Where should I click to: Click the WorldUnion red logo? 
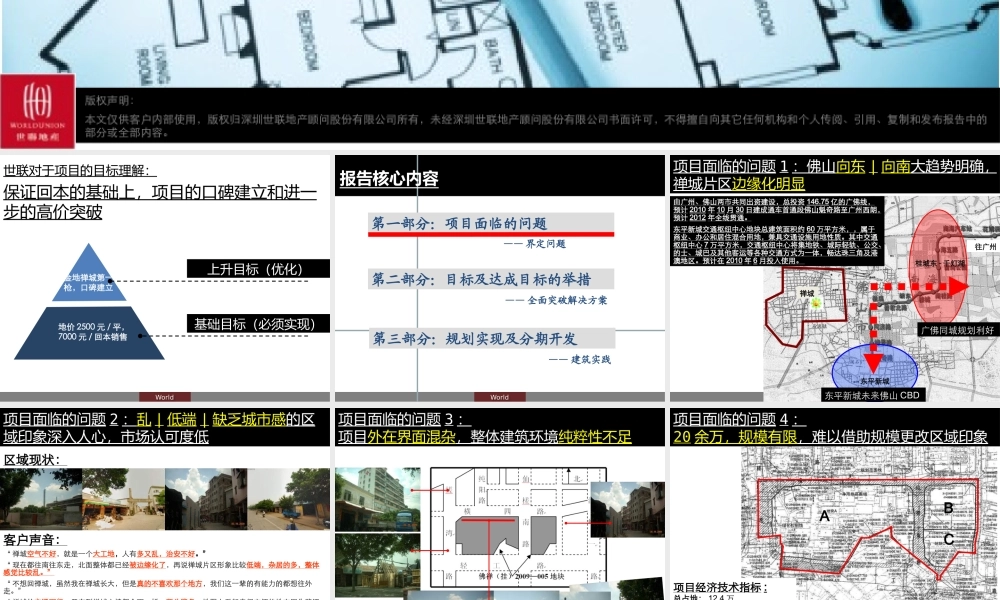pyautogui.click(x=38, y=110)
